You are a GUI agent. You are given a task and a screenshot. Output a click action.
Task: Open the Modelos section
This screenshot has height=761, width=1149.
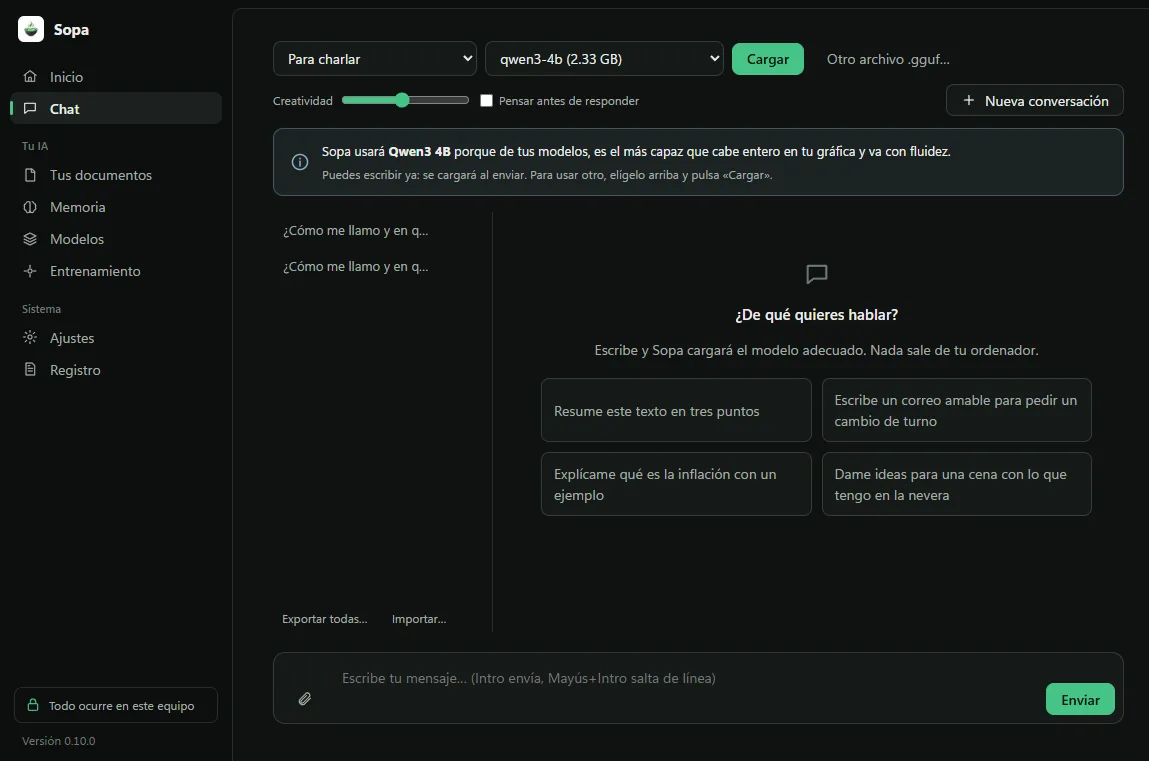click(x=116, y=239)
